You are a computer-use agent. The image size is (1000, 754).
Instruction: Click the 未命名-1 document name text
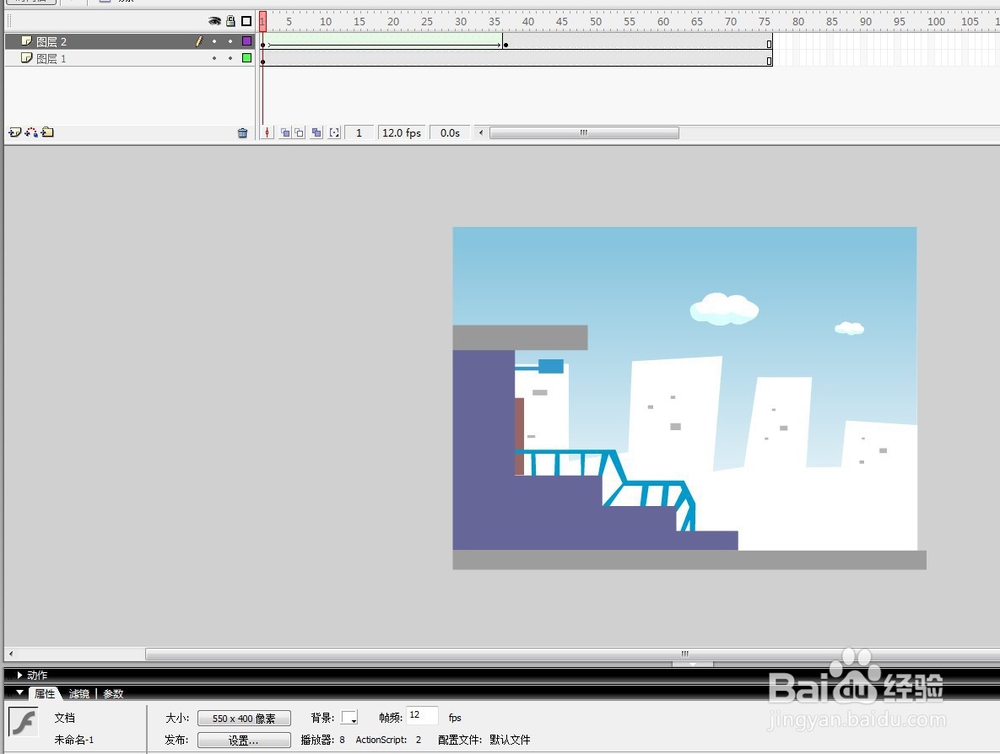pos(74,740)
